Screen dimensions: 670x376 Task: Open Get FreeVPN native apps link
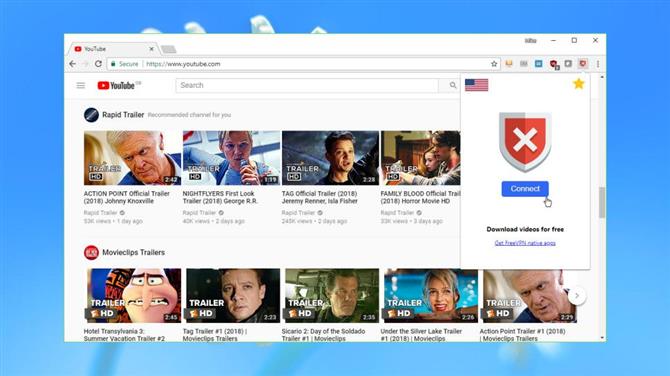(525, 243)
